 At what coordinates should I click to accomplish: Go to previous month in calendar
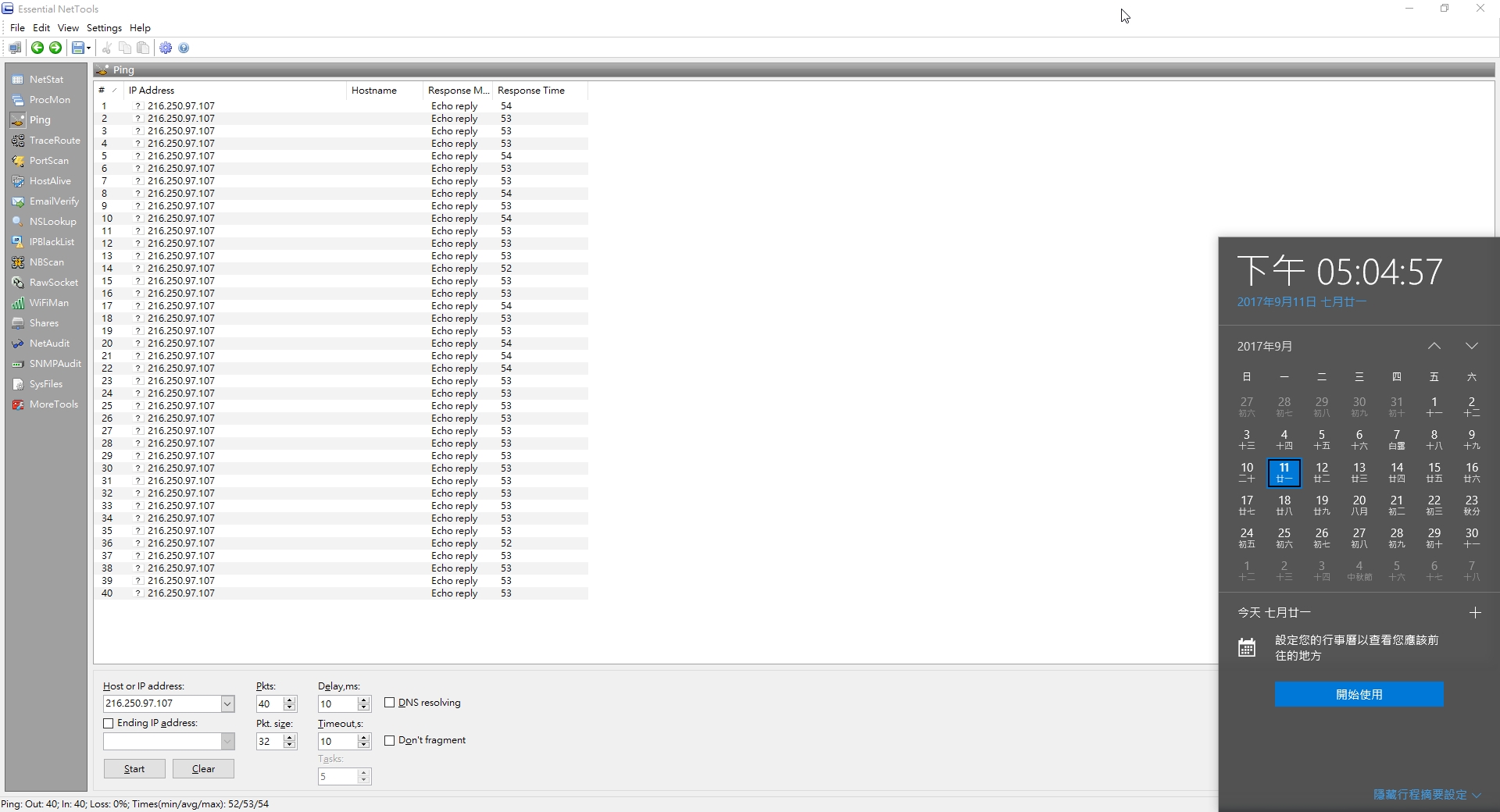pos(1434,346)
